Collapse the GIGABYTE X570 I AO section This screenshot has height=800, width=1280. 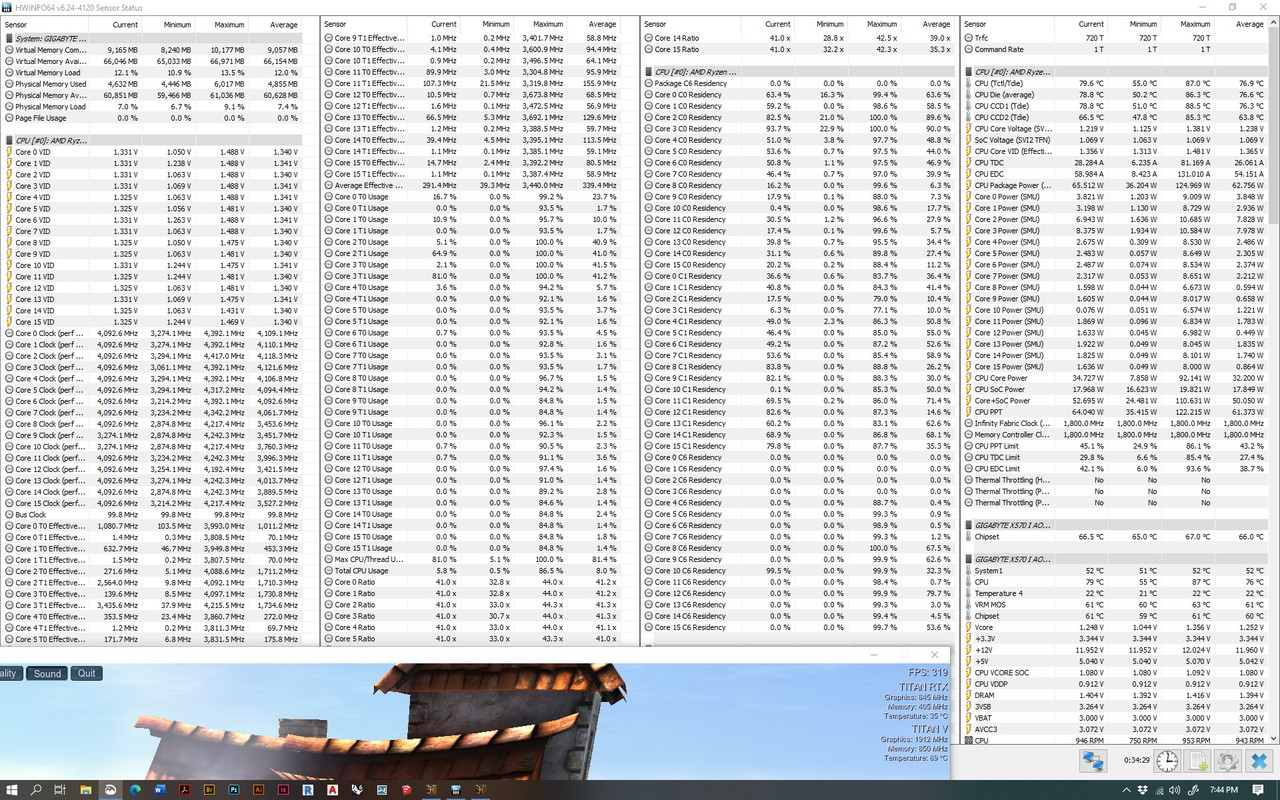(966, 523)
